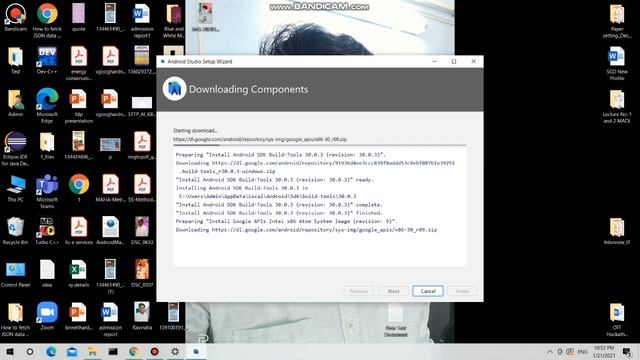Screen dimensions: 640x360
Task: Click the Android Studio taskbar icon
Action: pyautogui.click(x=196, y=351)
